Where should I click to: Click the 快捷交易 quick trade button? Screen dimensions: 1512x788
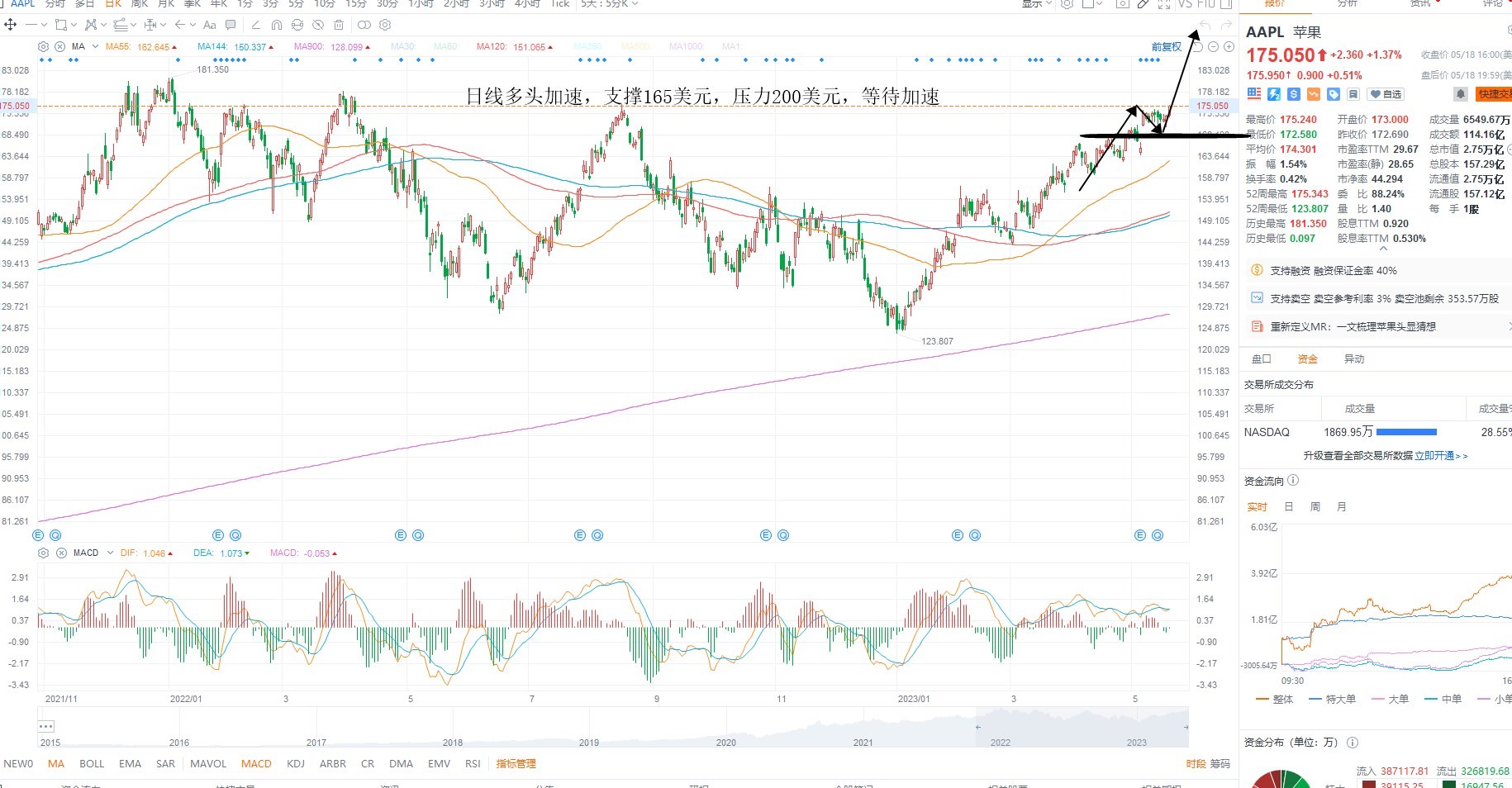(x=1494, y=94)
